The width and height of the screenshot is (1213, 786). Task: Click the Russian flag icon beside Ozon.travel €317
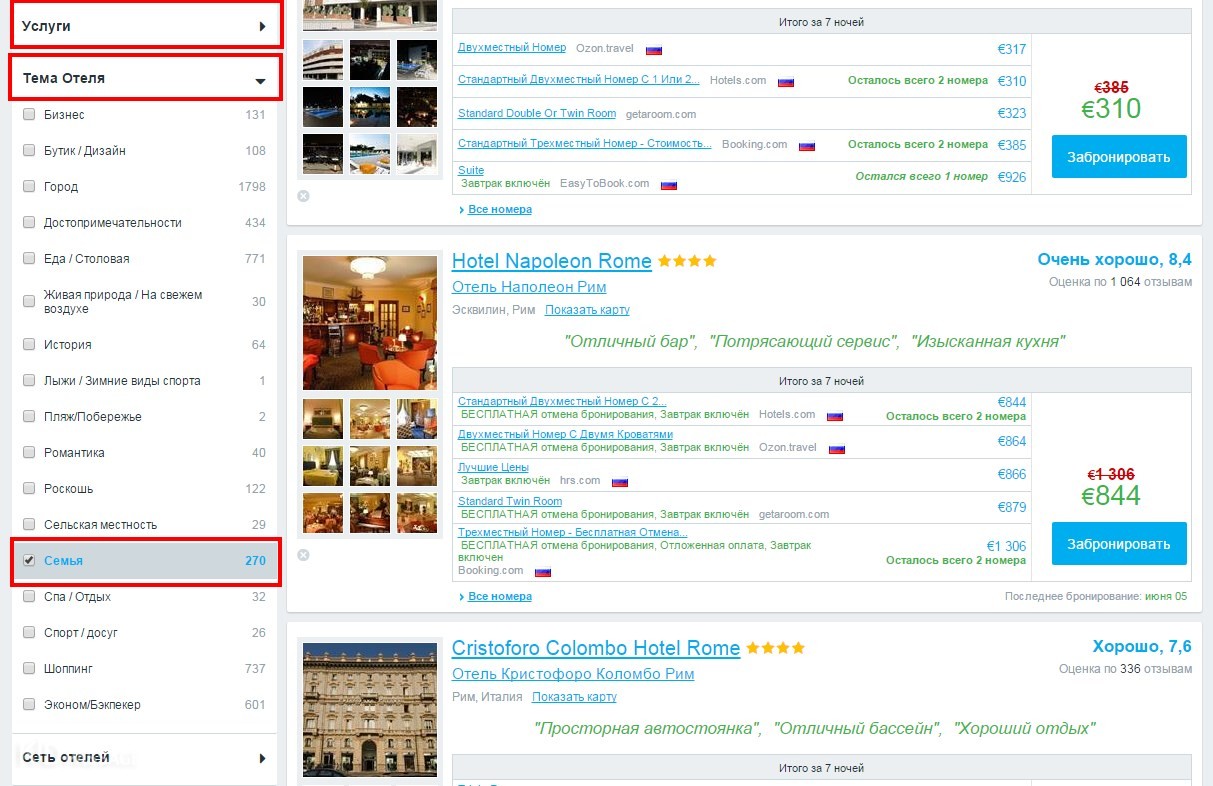coord(654,49)
